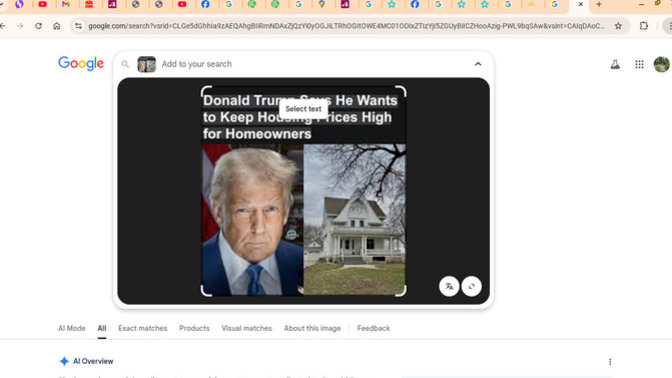Click the Feedback link
This screenshot has width=672, height=378.
[373, 328]
